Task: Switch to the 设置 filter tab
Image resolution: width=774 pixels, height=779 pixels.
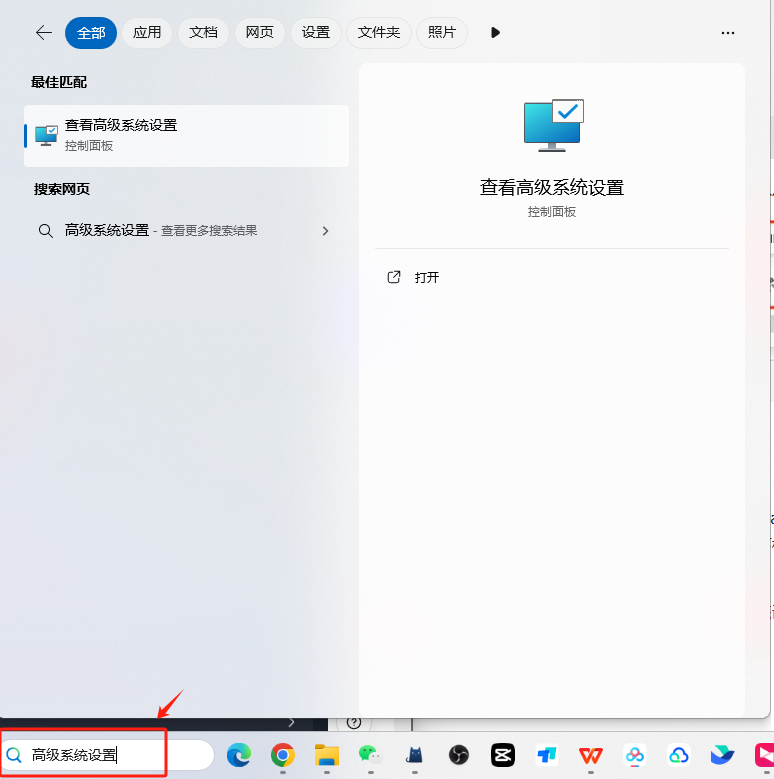Action: pos(315,33)
